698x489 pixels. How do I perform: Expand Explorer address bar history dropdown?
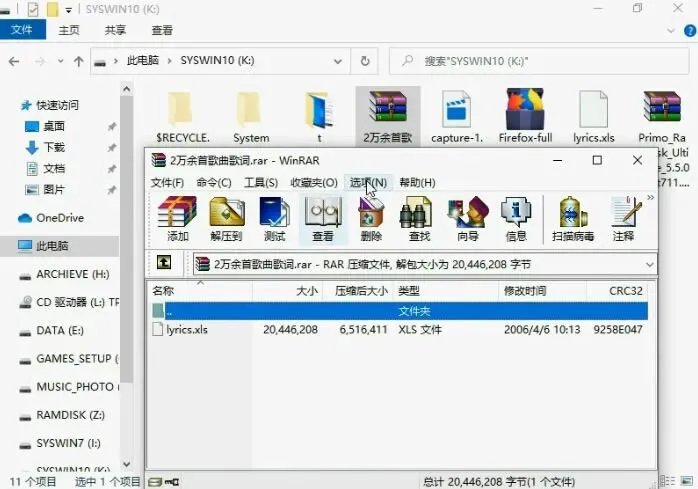338,61
